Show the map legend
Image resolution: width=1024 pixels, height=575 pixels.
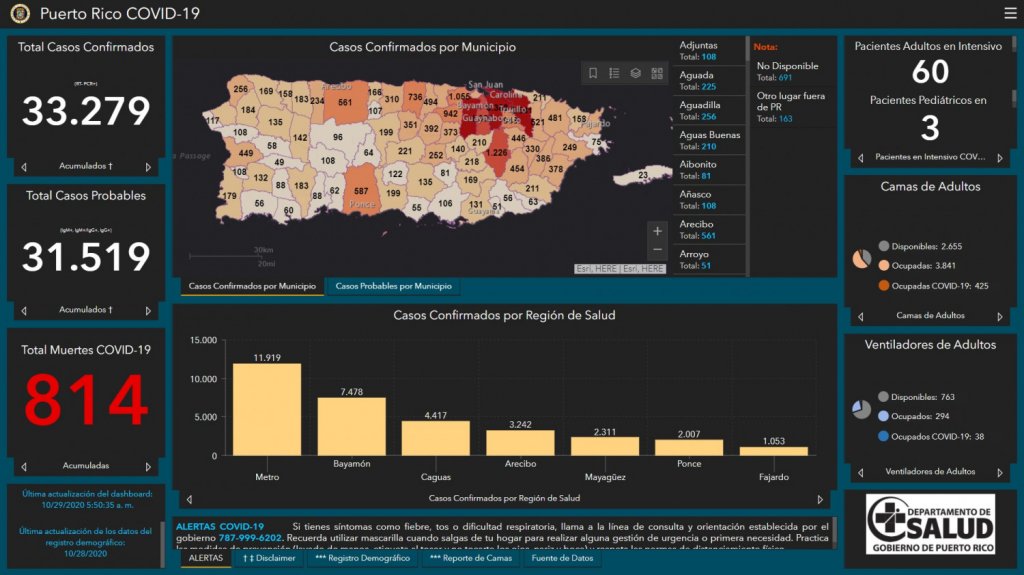pos(614,73)
